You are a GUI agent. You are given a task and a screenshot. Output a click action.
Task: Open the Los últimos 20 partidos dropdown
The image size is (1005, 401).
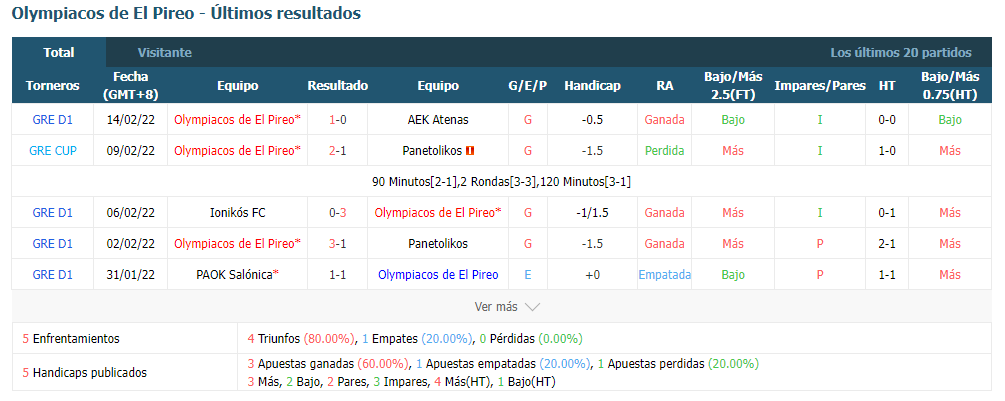(x=901, y=53)
